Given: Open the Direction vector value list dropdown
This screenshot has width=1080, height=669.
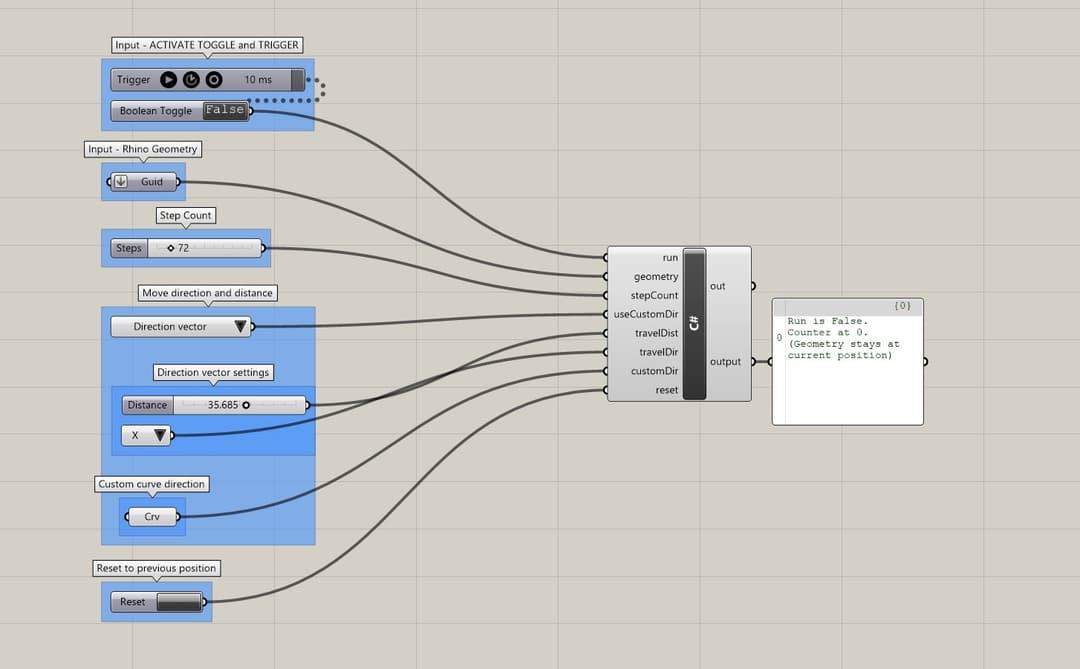Looking at the screenshot, I should point(240,327).
